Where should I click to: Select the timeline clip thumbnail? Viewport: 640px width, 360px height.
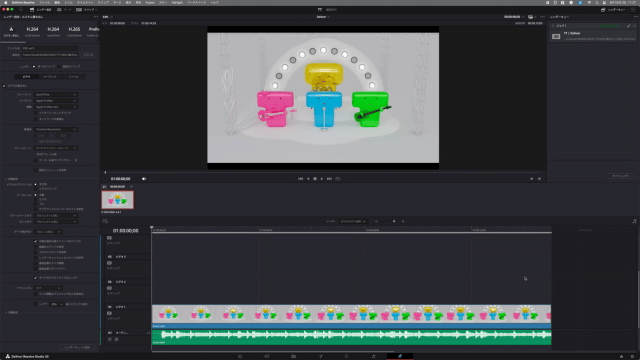118,200
